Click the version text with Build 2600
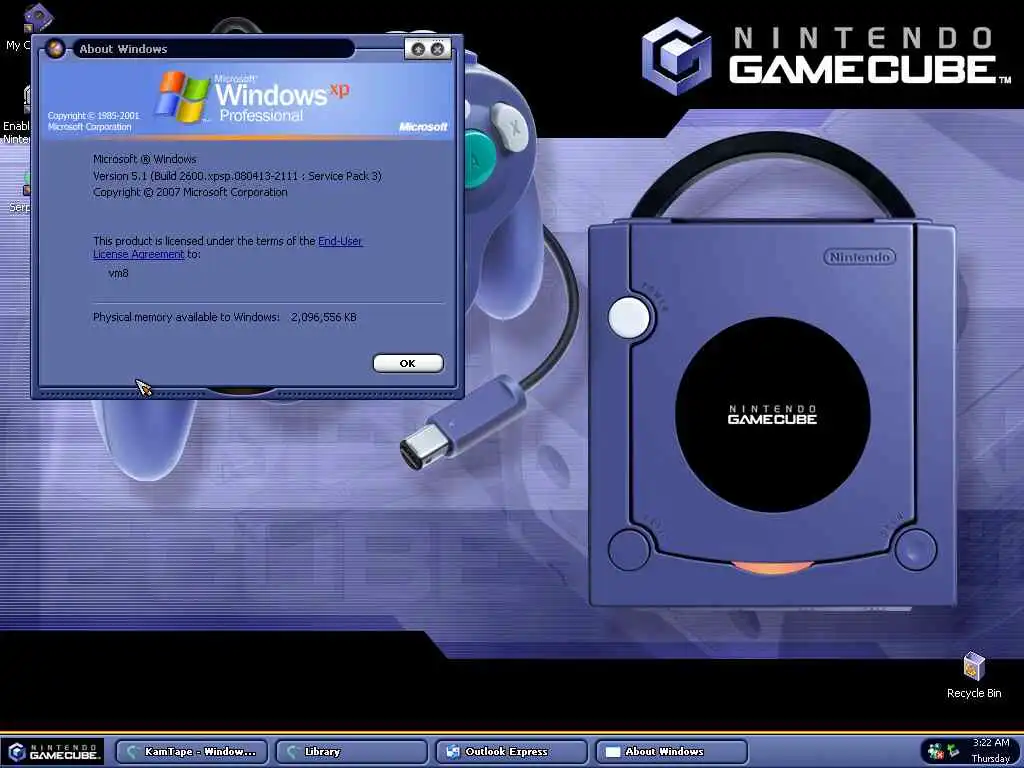This screenshot has width=1024, height=768. 237,176
